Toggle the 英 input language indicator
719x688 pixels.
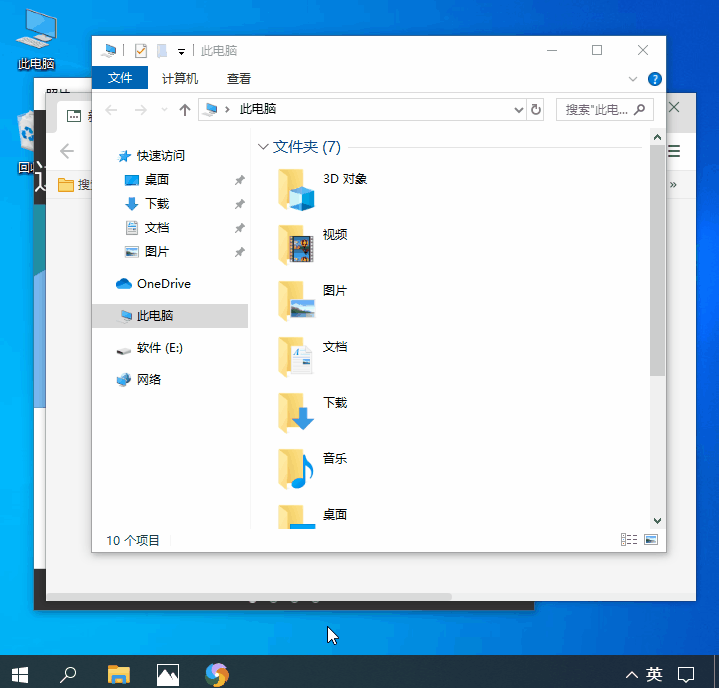(654, 674)
